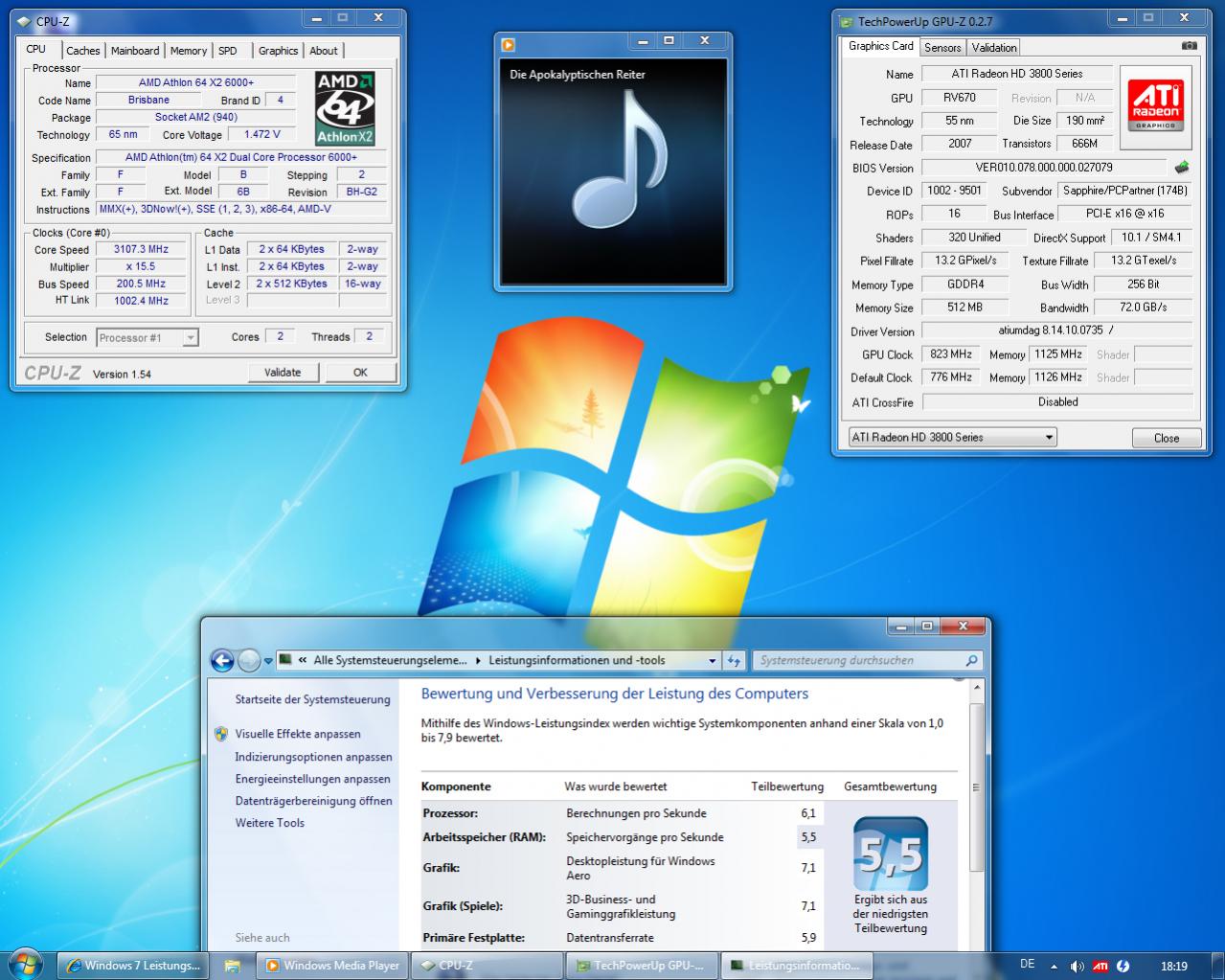Click the Windows Start orb
Viewport: 1225px width, 980px height.
point(26,965)
